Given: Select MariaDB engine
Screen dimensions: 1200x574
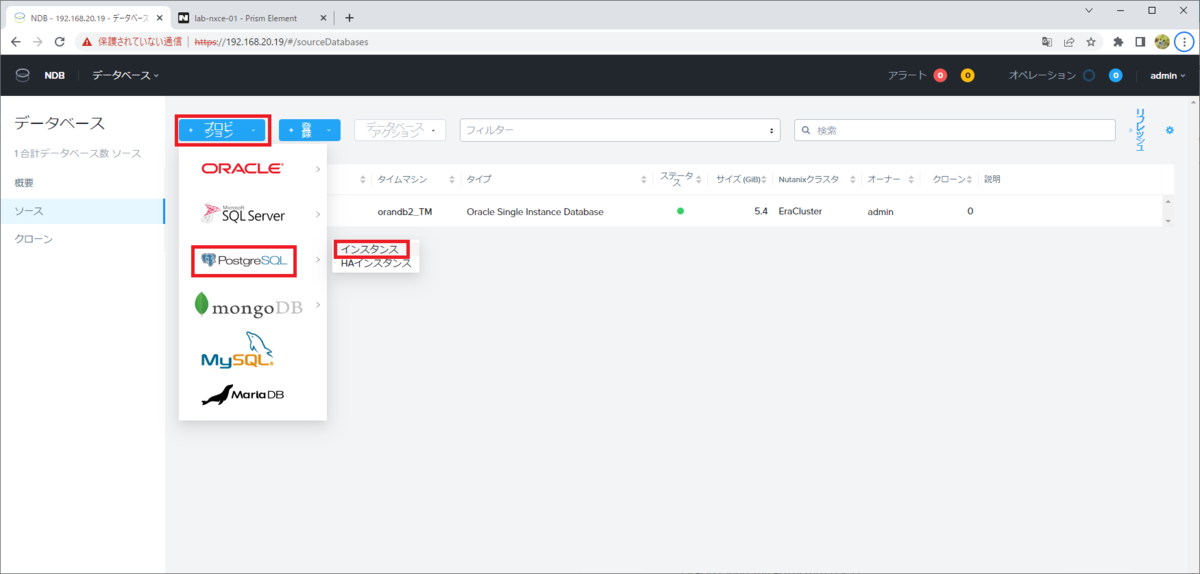Looking at the screenshot, I should [243, 394].
